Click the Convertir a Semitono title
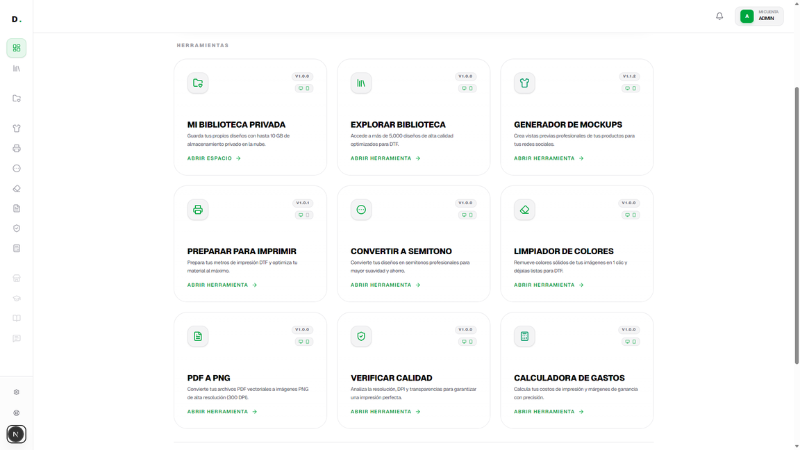 pos(401,251)
